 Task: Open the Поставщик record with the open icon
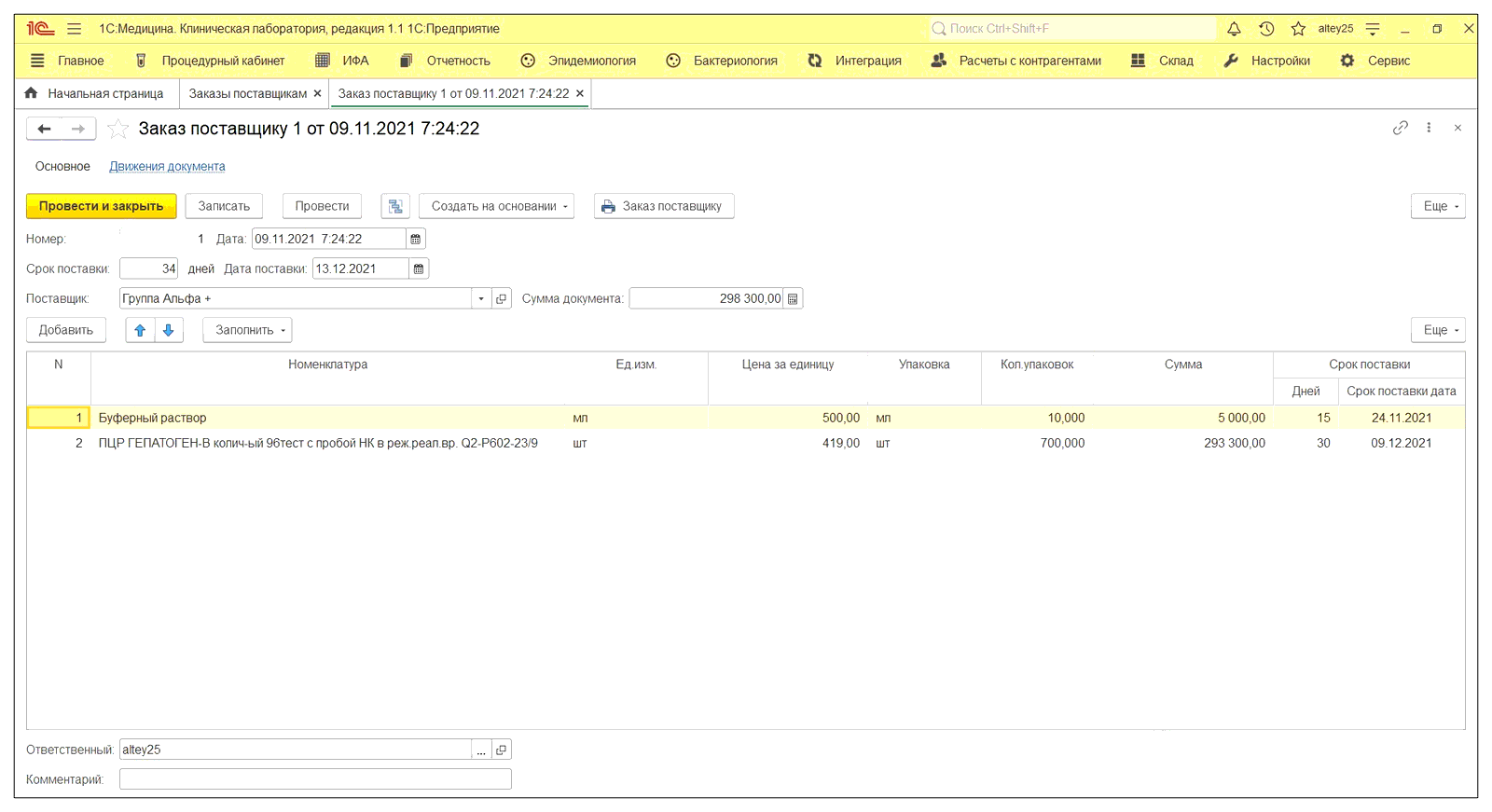501,298
